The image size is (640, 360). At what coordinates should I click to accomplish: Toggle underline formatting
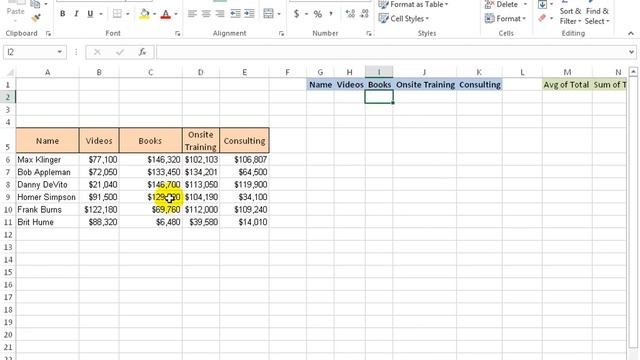click(x=90, y=14)
